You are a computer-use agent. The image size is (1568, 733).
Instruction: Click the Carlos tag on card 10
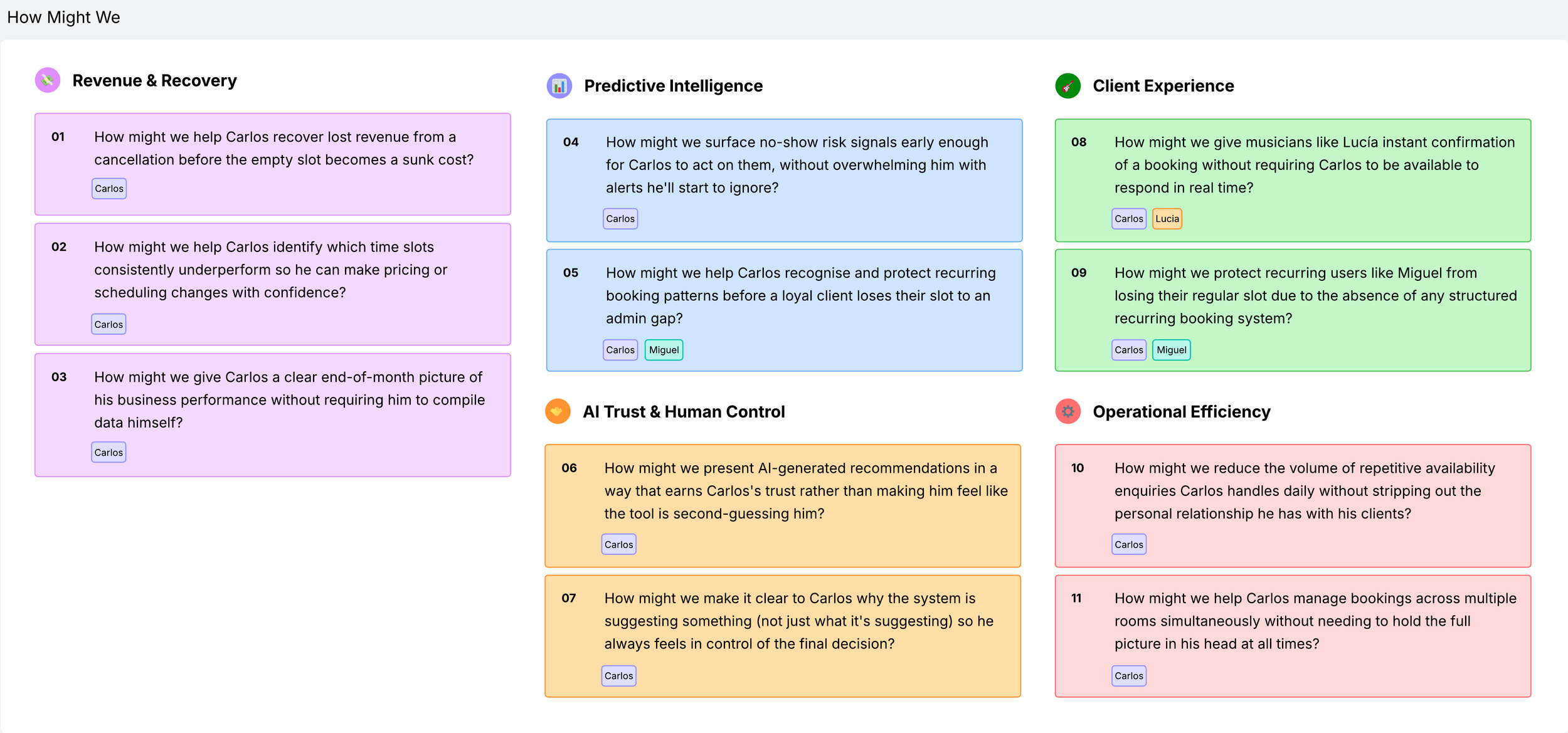[1129, 545]
